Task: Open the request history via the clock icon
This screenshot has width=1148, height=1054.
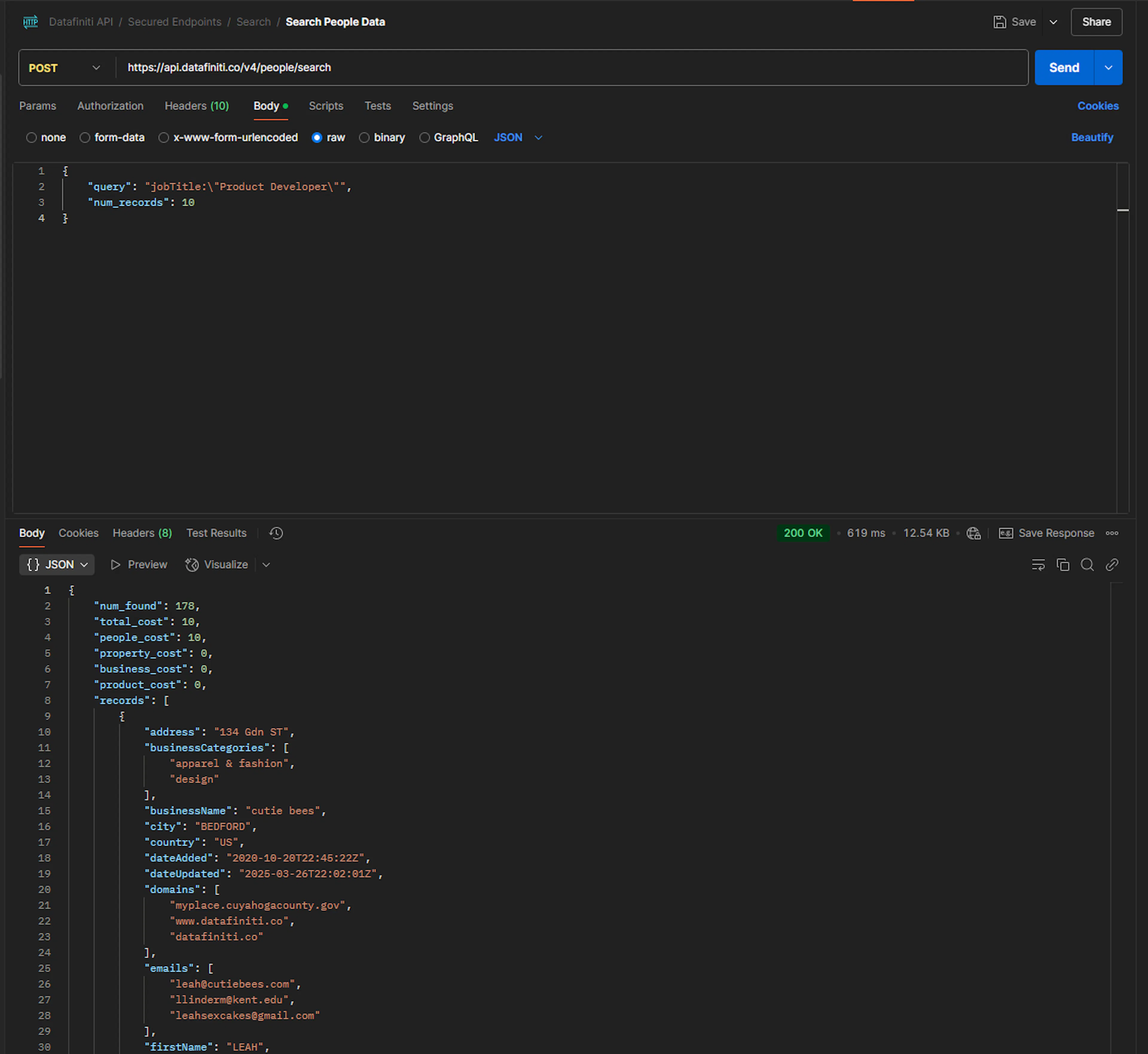Action: [x=276, y=533]
